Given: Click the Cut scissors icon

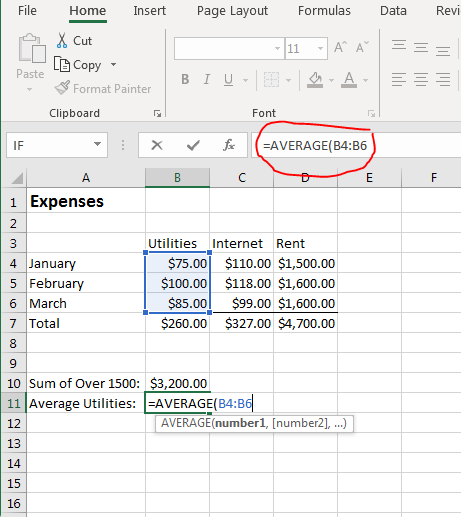Looking at the screenshot, I should pos(62,40).
